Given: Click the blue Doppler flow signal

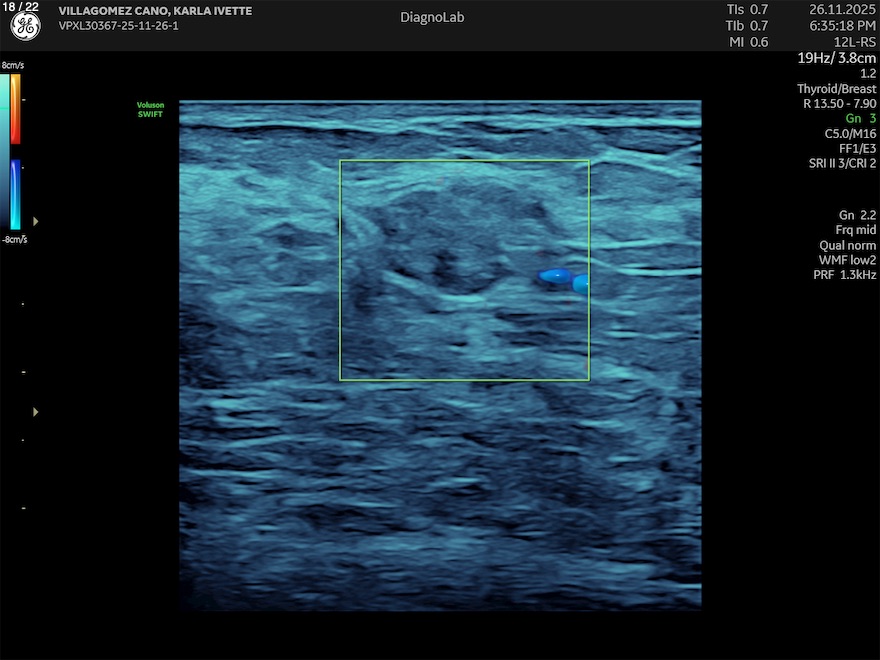Looking at the screenshot, I should tap(554, 275).
